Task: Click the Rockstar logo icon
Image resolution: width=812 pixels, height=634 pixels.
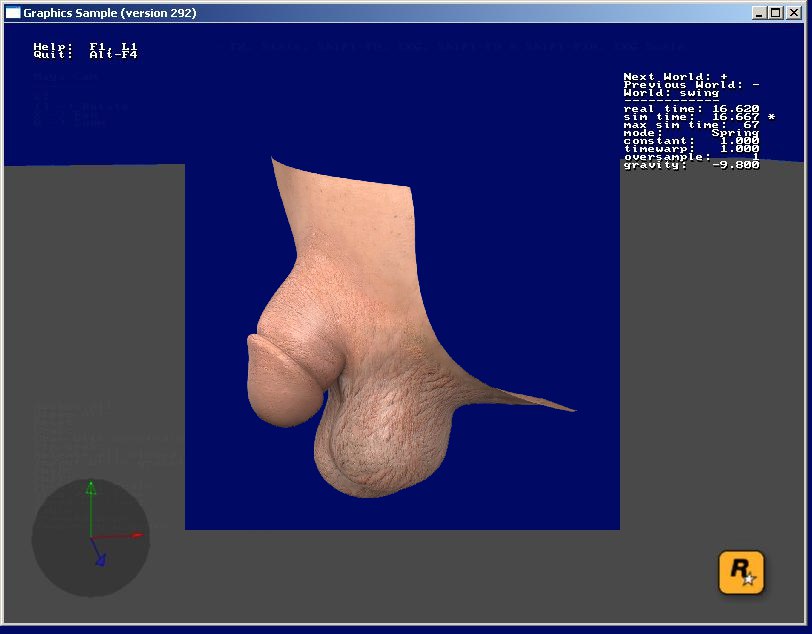Action: 741,572
